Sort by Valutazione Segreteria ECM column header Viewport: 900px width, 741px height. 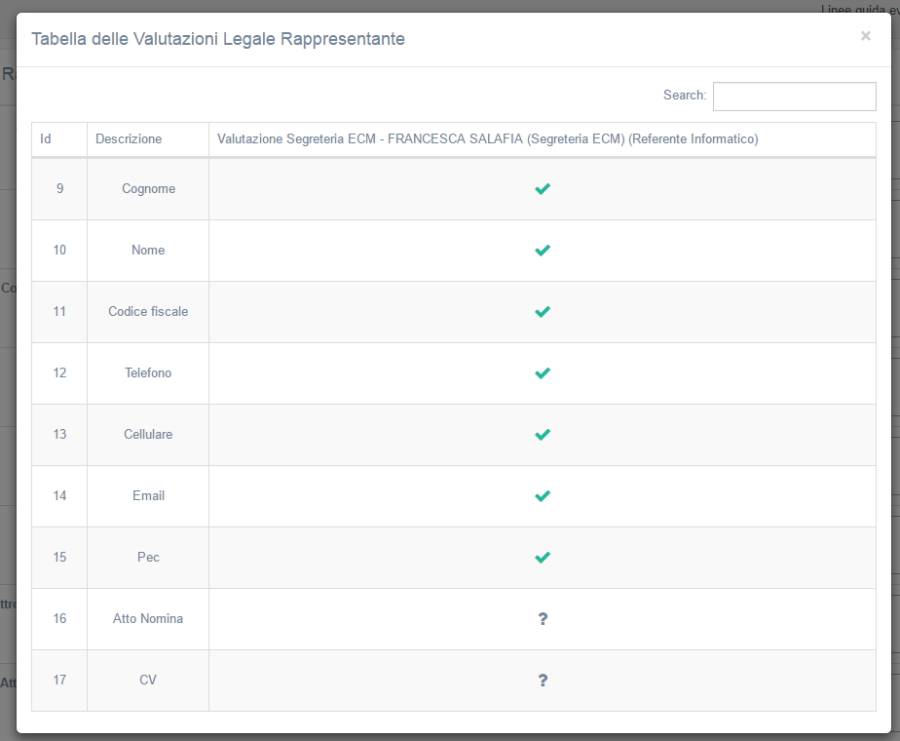pos(487,139)
